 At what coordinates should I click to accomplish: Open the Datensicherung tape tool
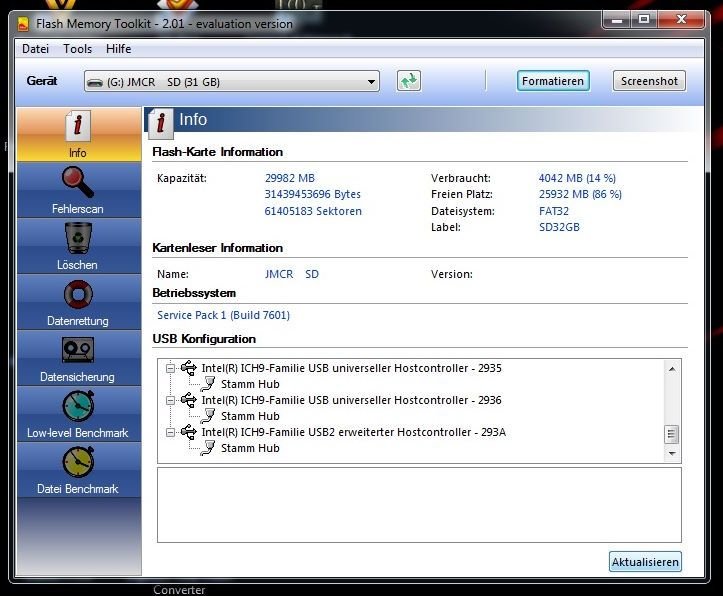tap(78, 358)
